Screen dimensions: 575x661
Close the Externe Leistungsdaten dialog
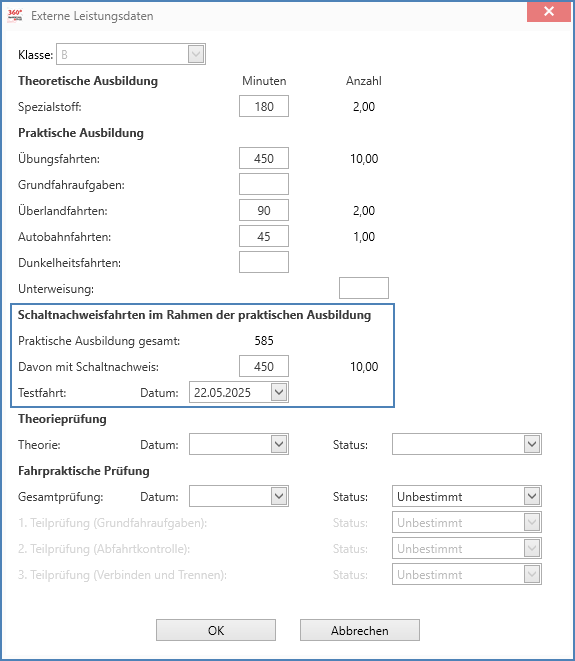pyautogui.click(x=548, y=11)
